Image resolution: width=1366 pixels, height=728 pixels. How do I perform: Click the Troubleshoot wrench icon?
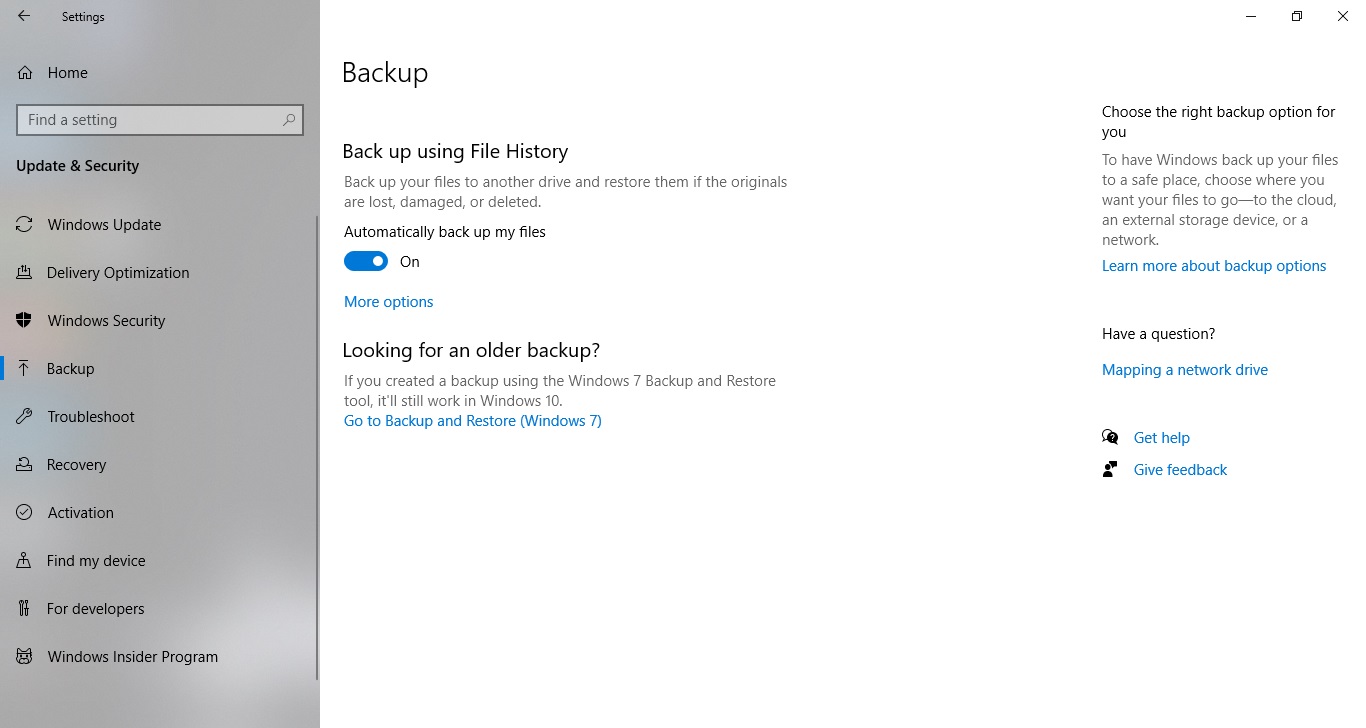click(25, 416)
